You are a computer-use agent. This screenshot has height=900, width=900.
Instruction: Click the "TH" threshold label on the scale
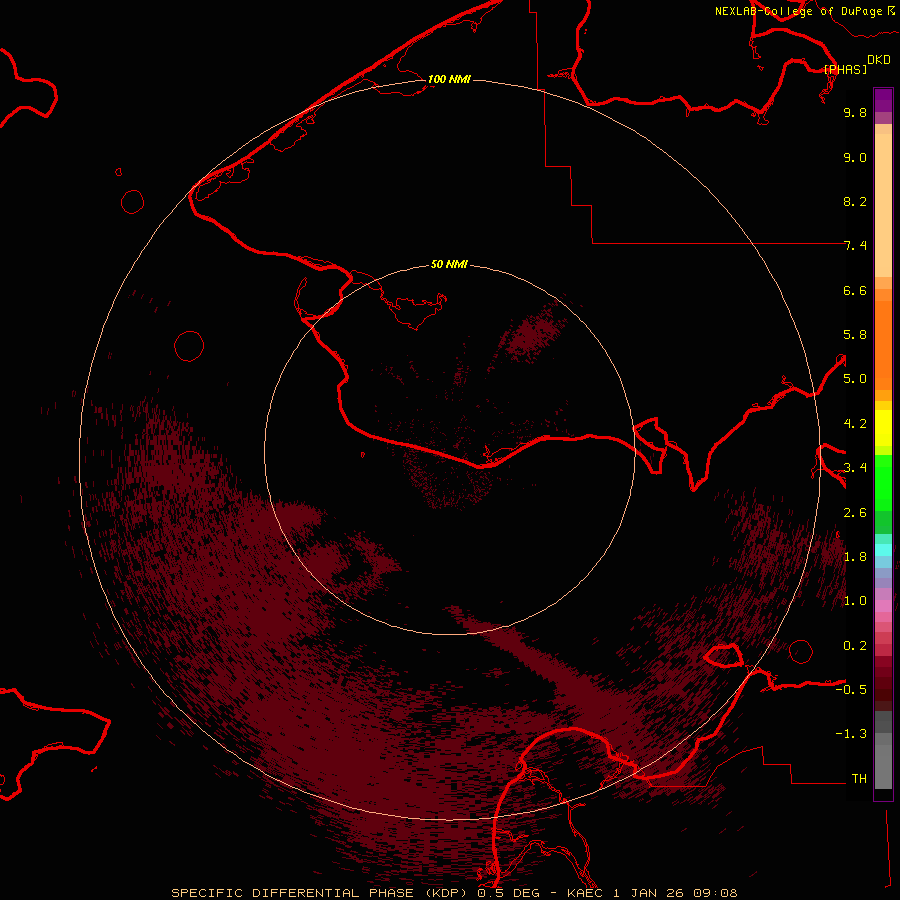point(859,778)
